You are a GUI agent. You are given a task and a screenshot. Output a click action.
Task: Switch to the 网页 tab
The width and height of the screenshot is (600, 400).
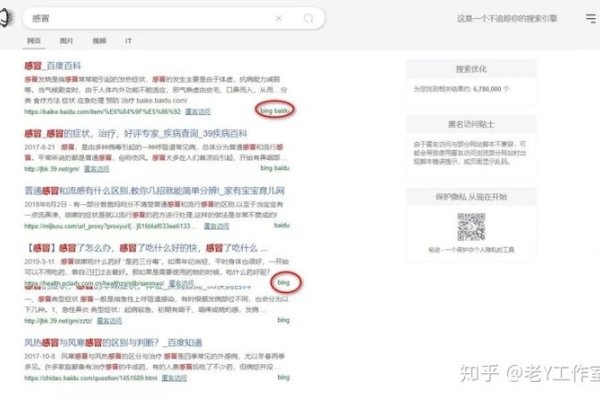click(34, 41)
